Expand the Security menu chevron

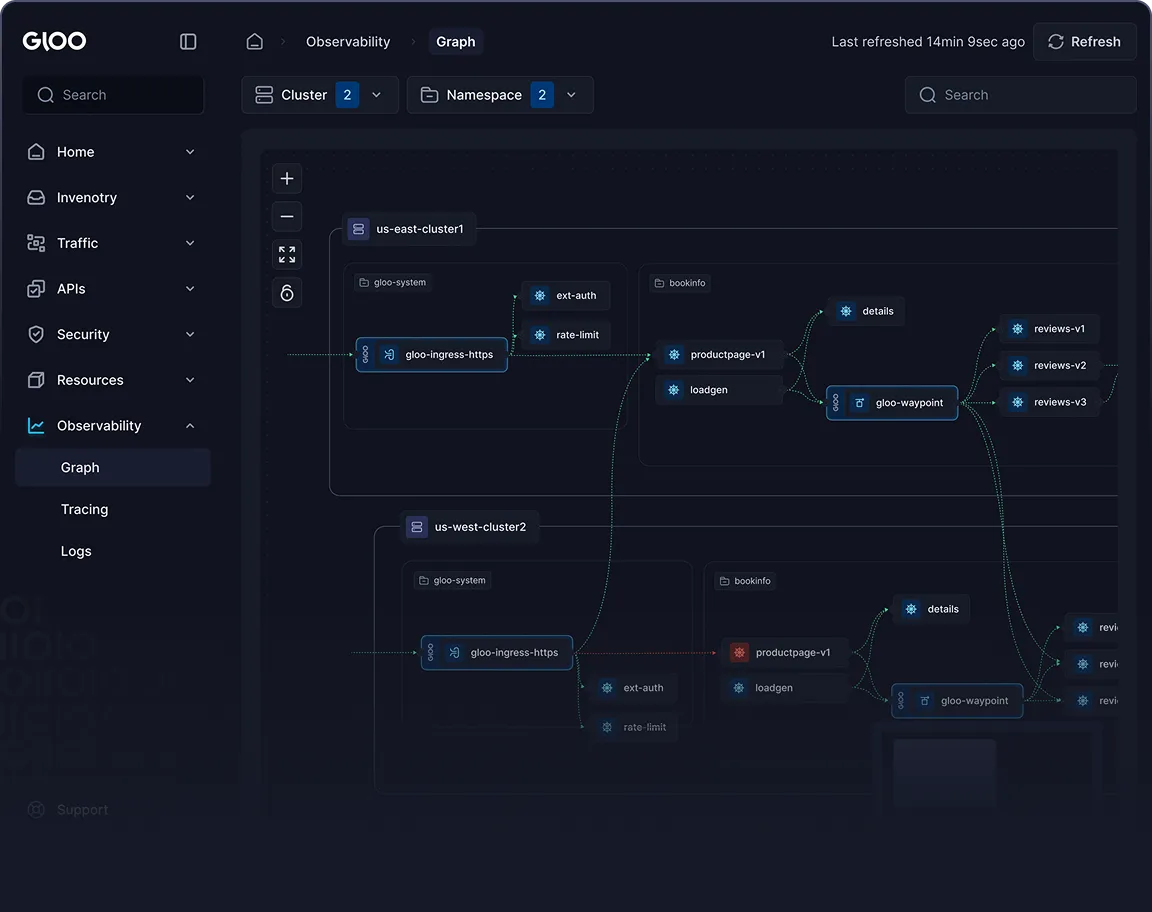point(190,334)
